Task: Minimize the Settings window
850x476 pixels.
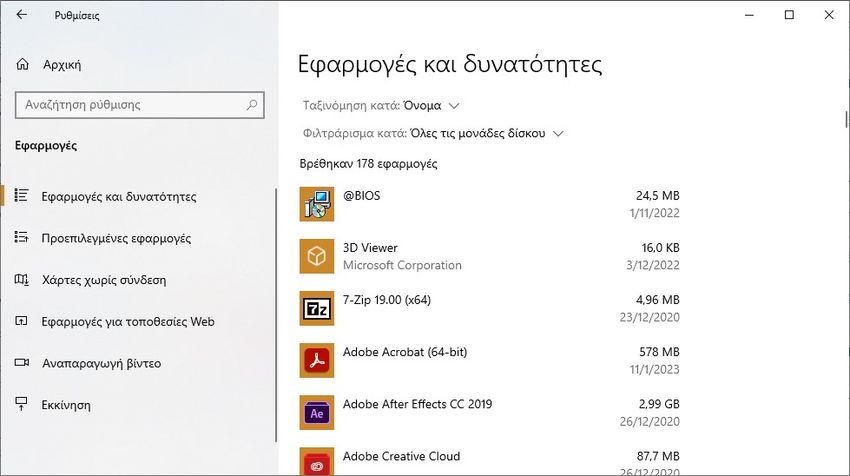Action: coord(749,15)
